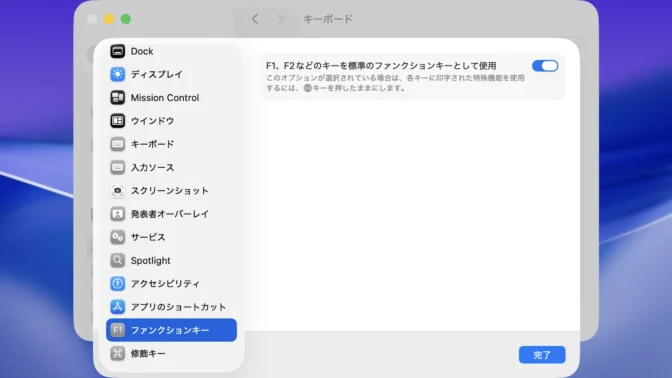The width and height of the screenshot is (672, 378).
Task: Click the 完了 button
Action: 542,355
